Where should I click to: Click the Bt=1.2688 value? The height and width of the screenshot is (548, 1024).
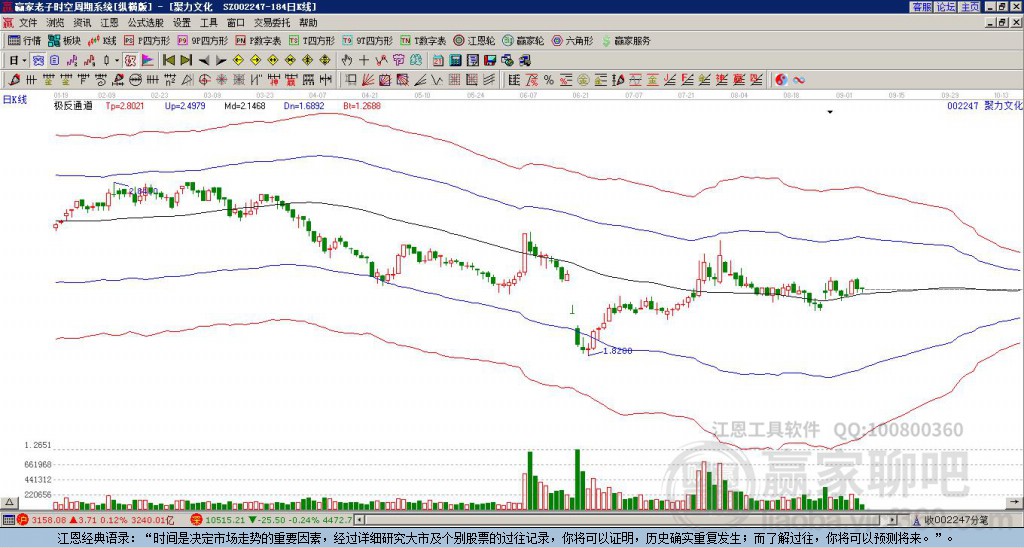tap(362, 105)
